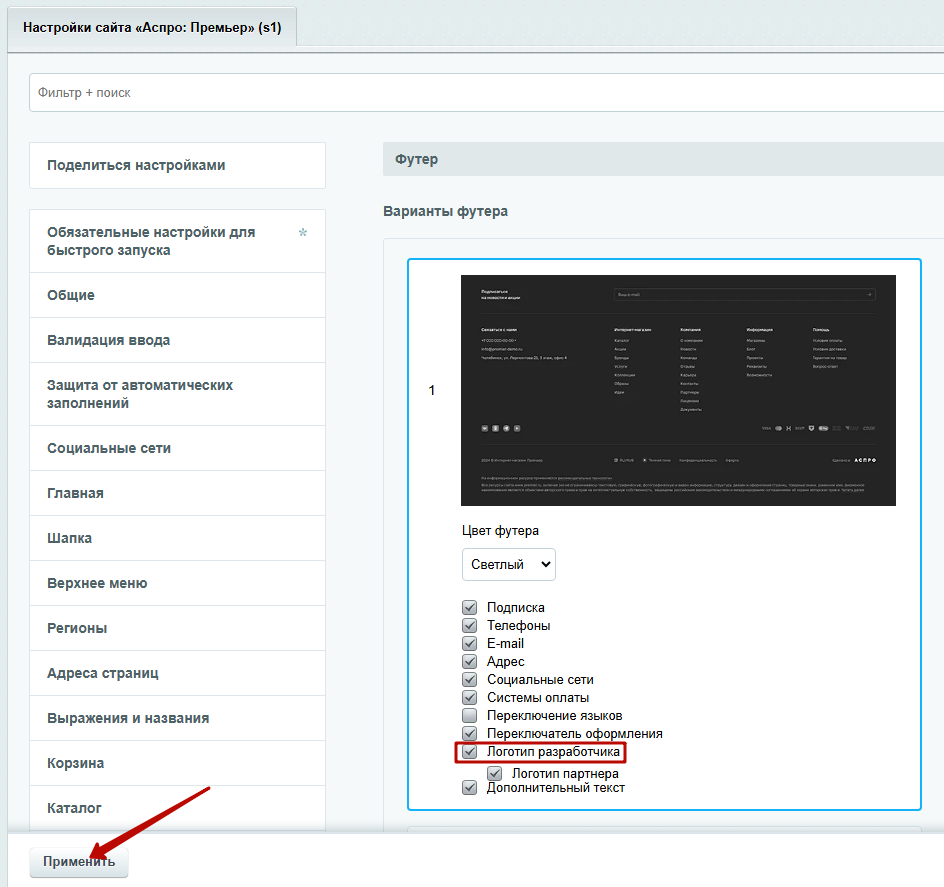Open the Цвет футера dropdown
This screenshot has width=944, height=887.
tap(509, 565)
